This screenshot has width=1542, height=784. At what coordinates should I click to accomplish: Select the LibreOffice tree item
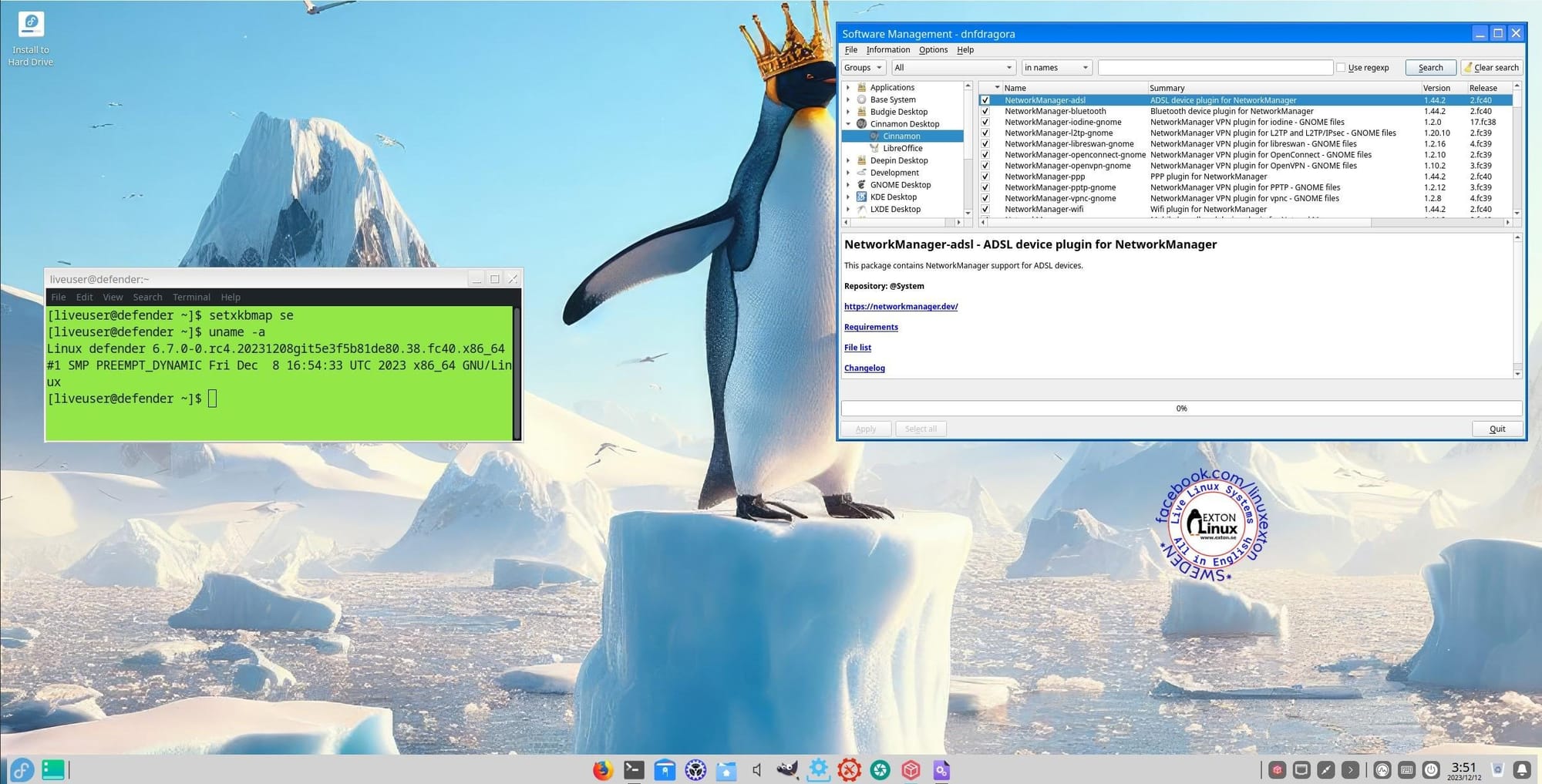(902, 149)
